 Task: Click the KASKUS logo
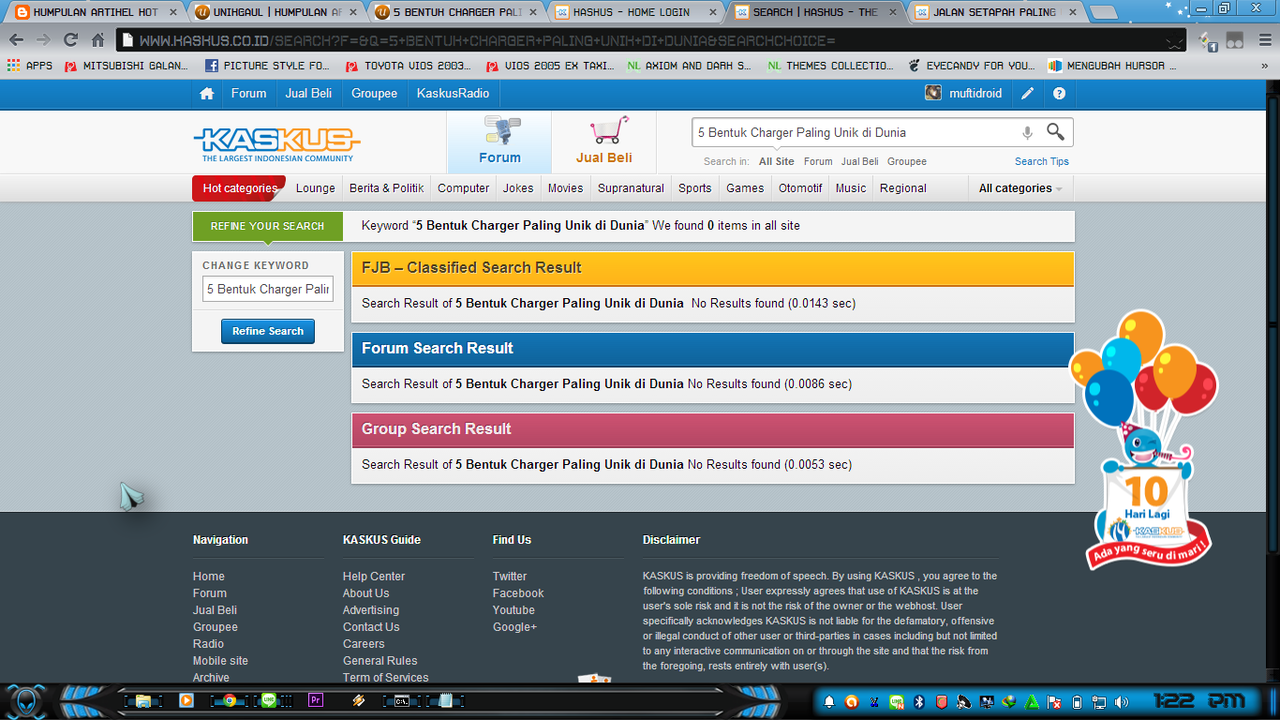coord(277,144)
